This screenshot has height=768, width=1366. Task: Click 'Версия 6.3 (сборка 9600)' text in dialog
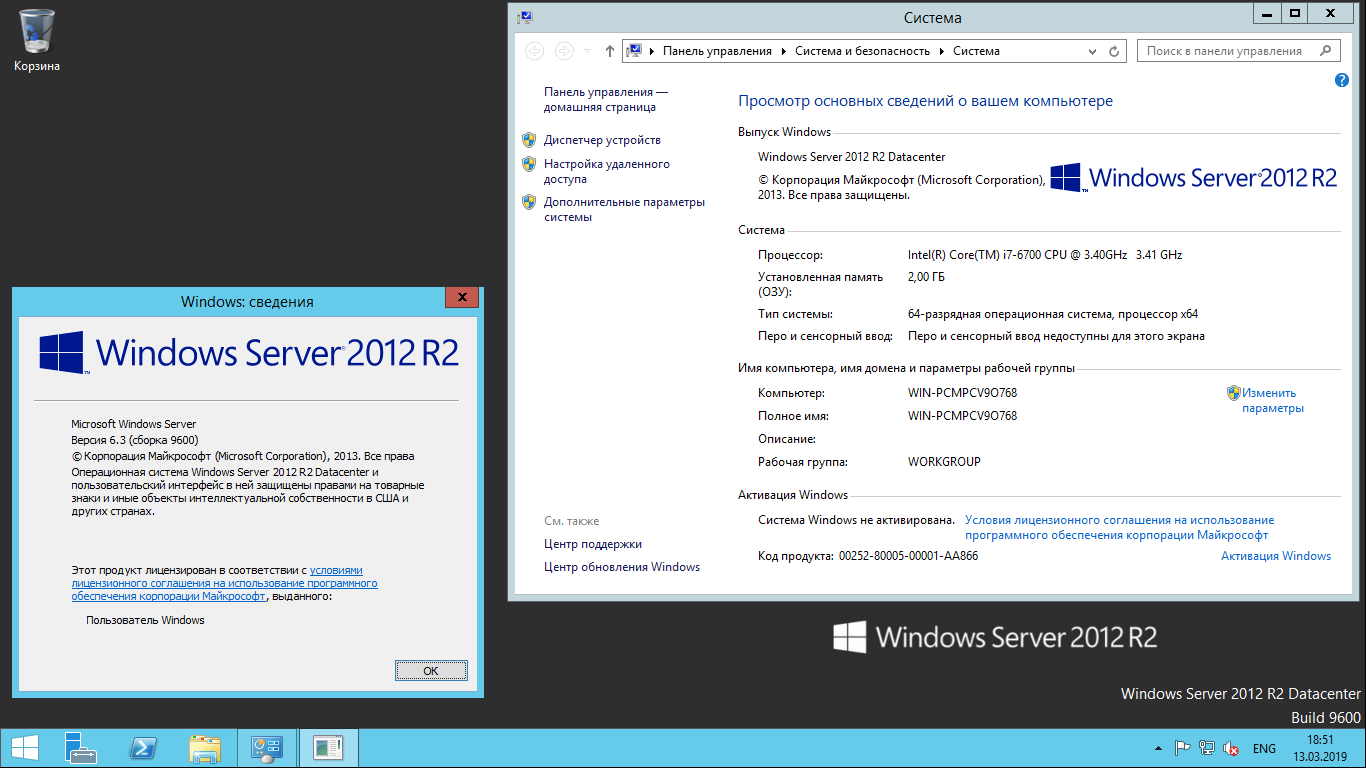coord(134,440)
